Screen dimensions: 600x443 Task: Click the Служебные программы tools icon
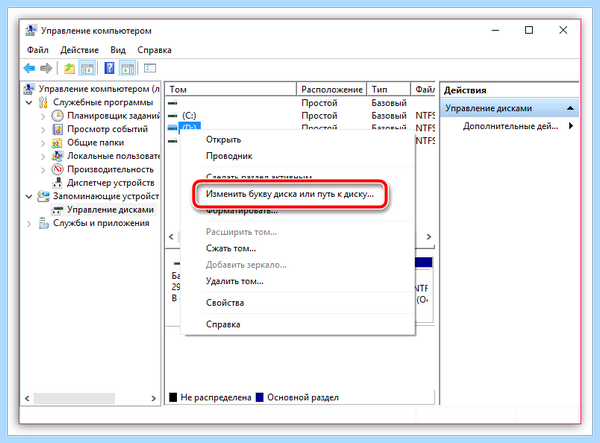click(43, 102)
